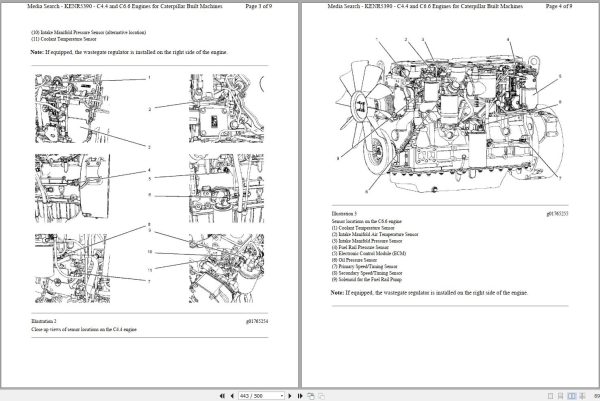Click '(5) Electronic Control Module (ECM)'
Screen dimensions: 600x401
[x=369, y=253]
